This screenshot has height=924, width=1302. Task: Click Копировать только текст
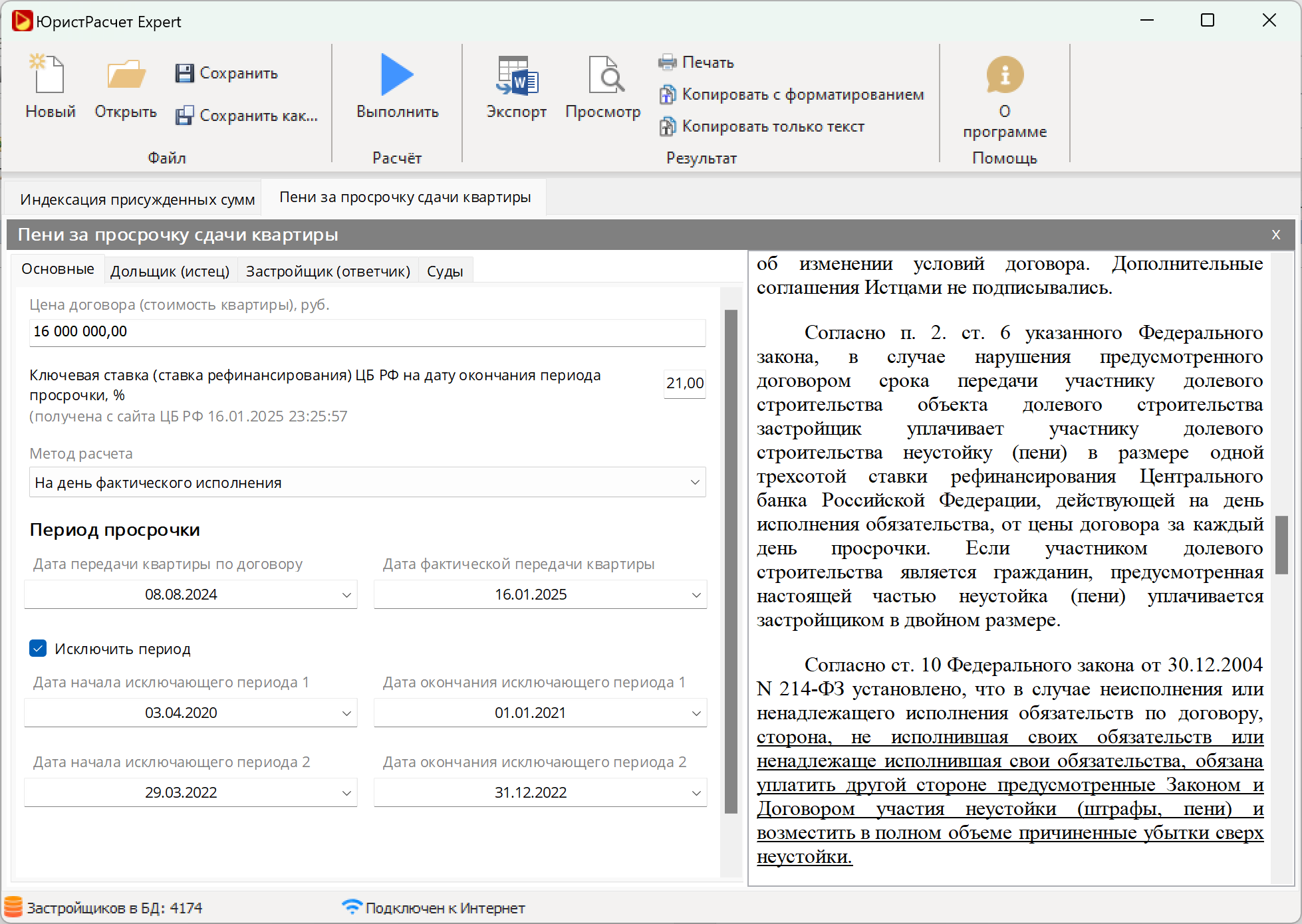coord(762,126)
